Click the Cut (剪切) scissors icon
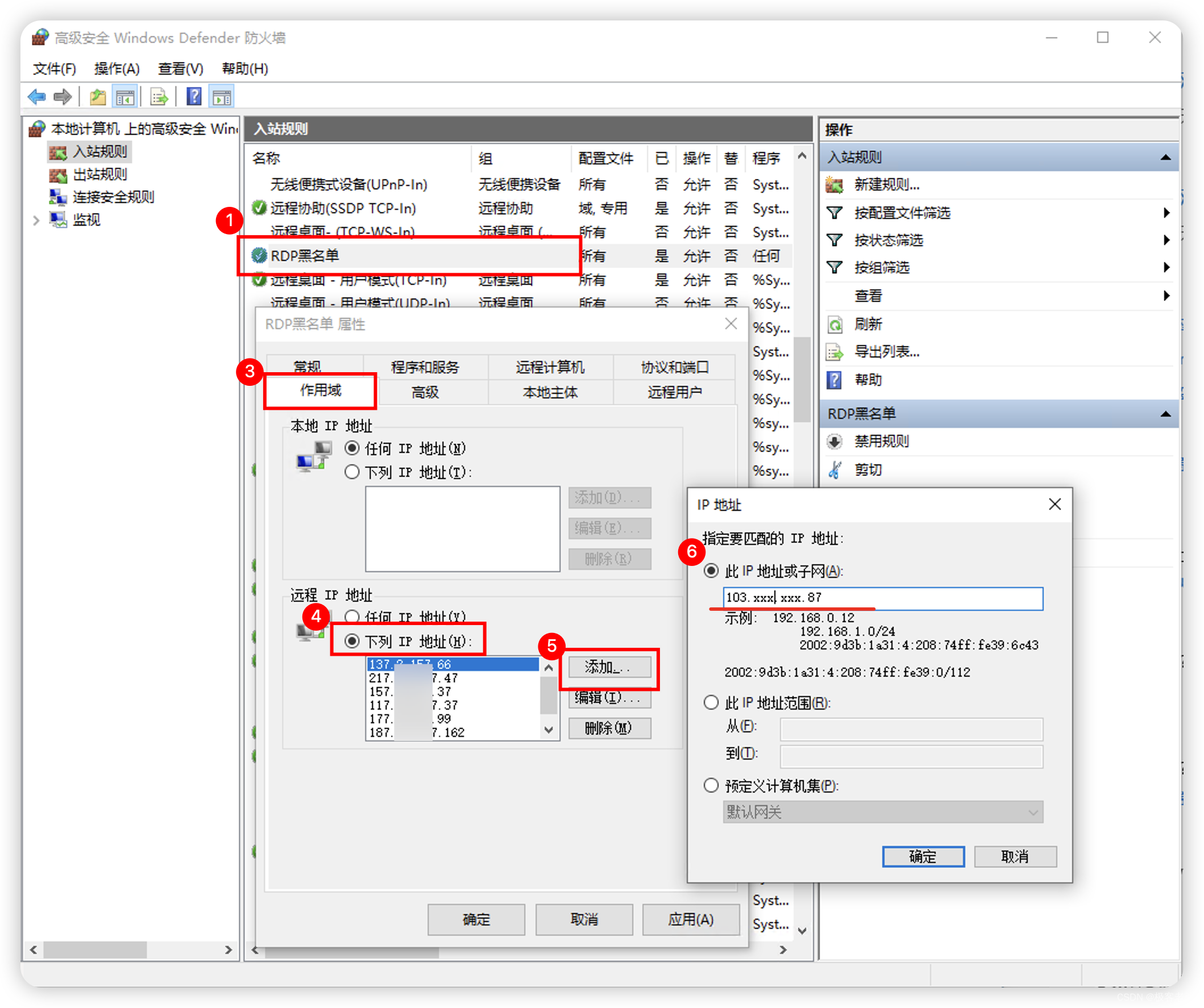This screenshot has height=1008, width=1204. 835,470
